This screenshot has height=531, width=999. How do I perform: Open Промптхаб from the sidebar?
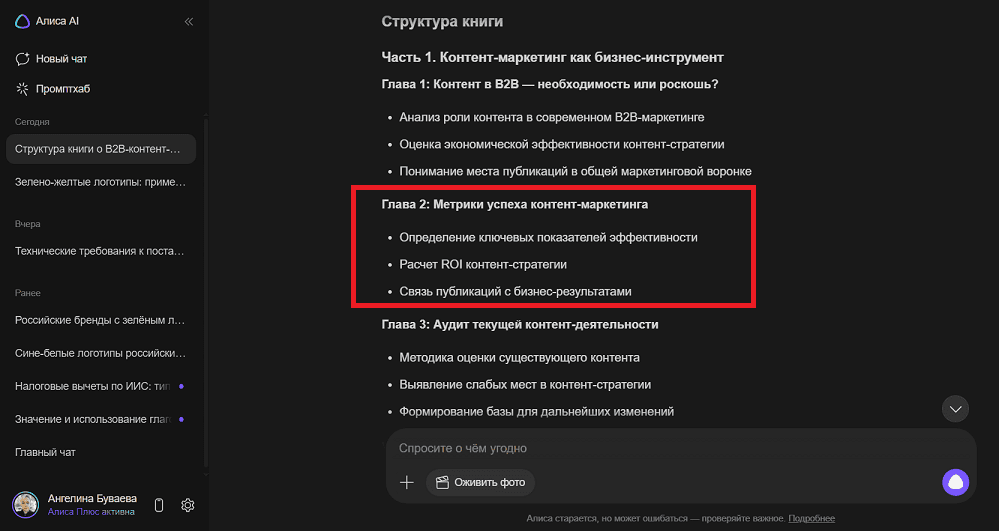62,89
